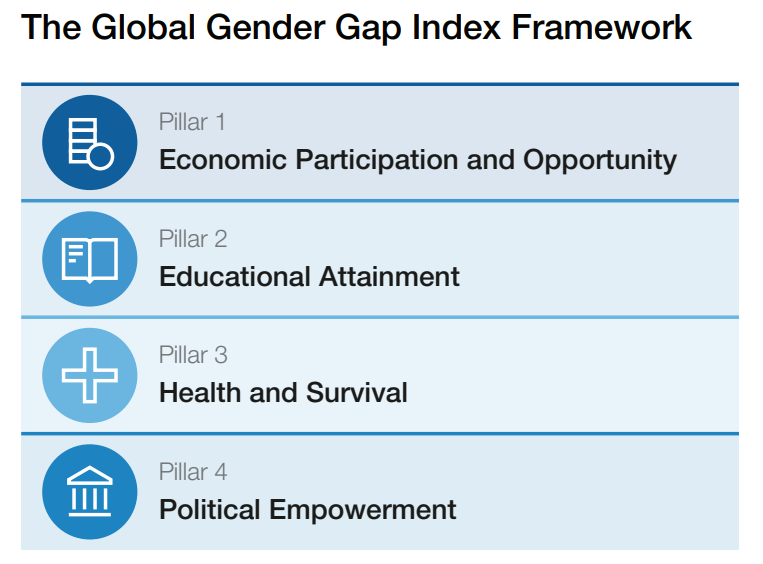Open the Political Empowerment heading
Viewport: 763px width, 564px height.
308,510
